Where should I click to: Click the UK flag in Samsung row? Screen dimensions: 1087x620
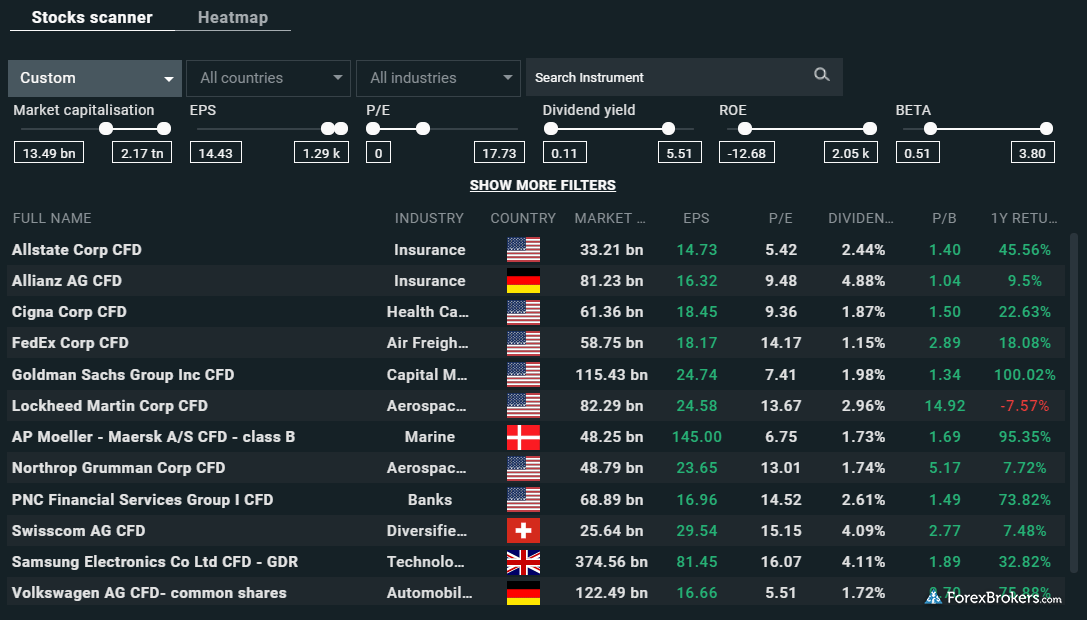pyautogui.click(x=523, y=562)
